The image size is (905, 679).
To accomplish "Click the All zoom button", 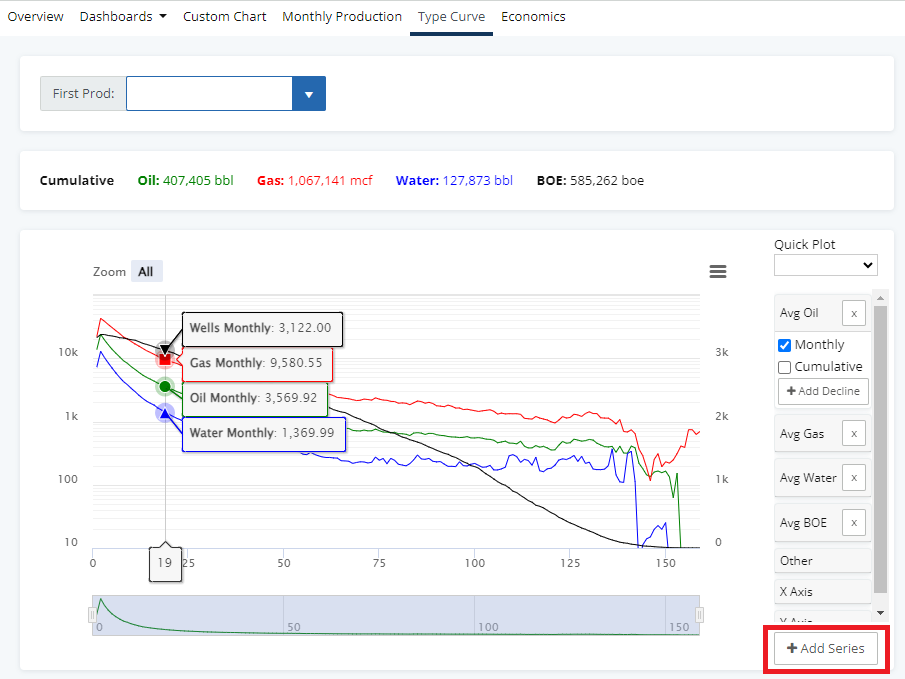I will pos(146,272).
